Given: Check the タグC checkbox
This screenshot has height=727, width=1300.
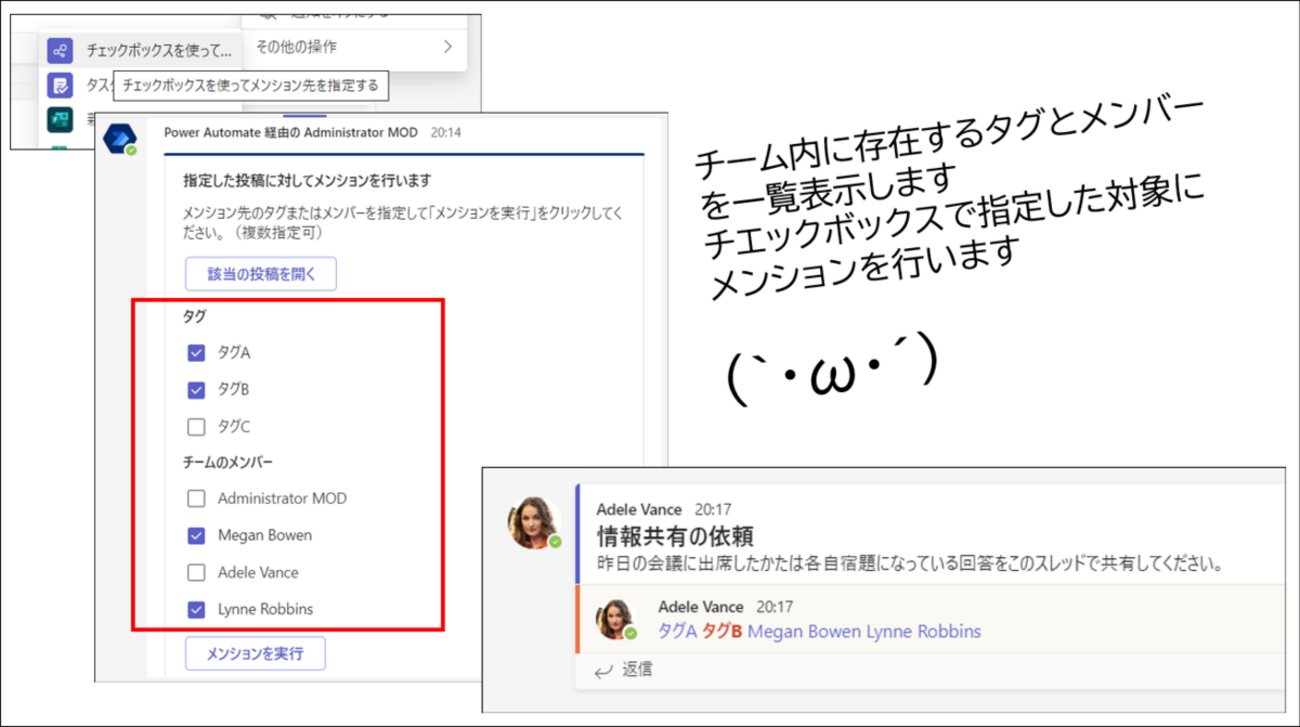Looking at the screenshot, I should coord(196,427).
